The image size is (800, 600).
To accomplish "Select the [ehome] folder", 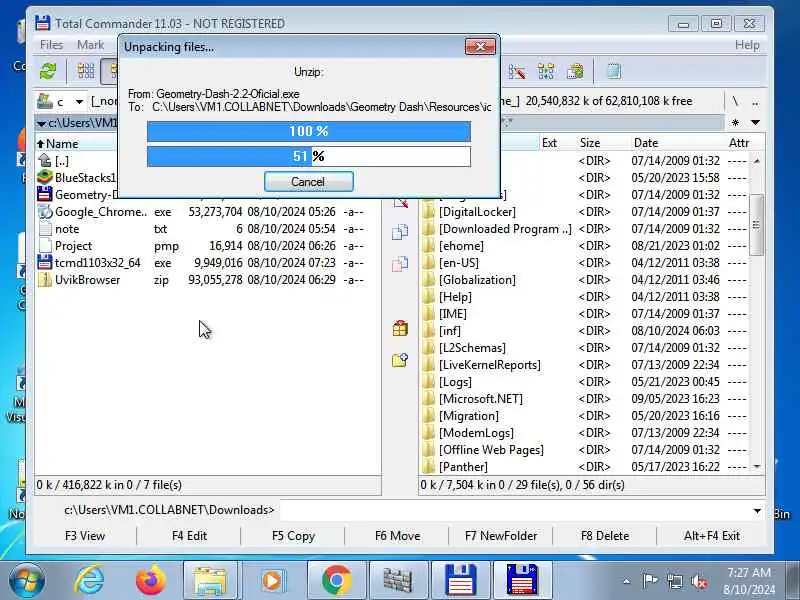I will pos(584,246).
